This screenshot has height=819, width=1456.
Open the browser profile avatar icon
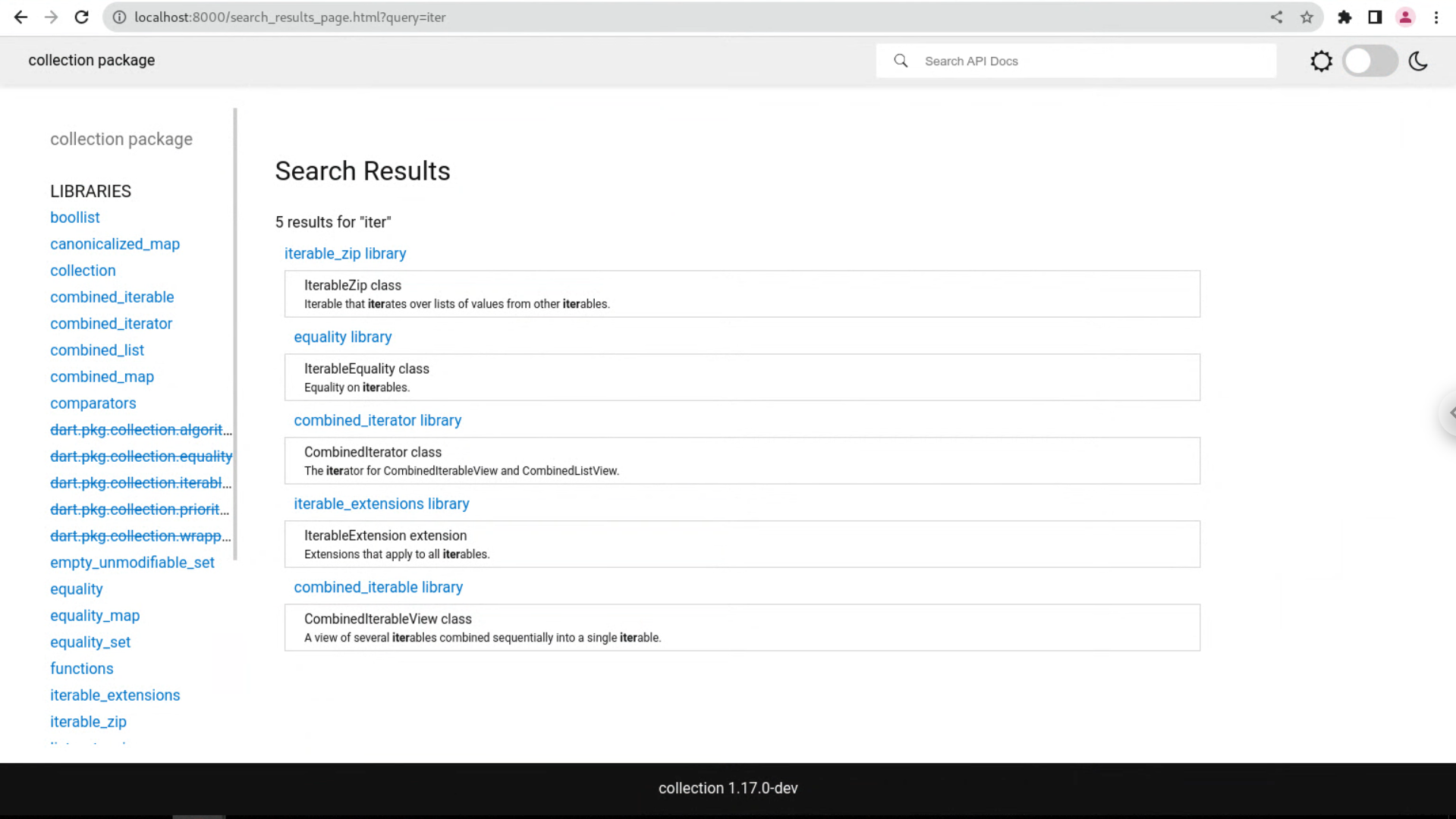(1405, 17)
